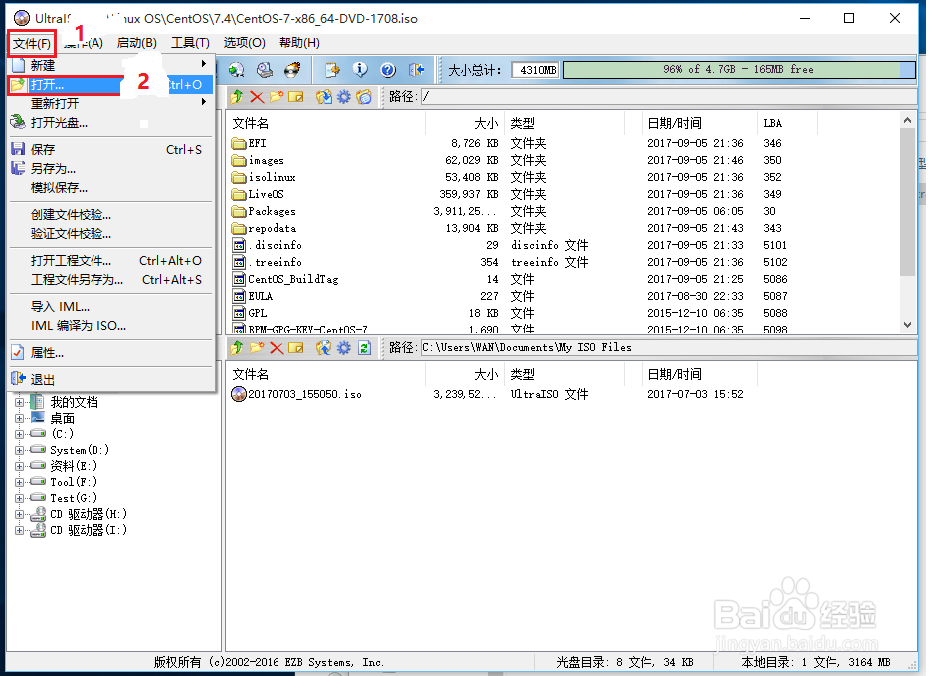931x676 pixels.
Task: Go up one level in local files pane
Action: pos(237,348)
